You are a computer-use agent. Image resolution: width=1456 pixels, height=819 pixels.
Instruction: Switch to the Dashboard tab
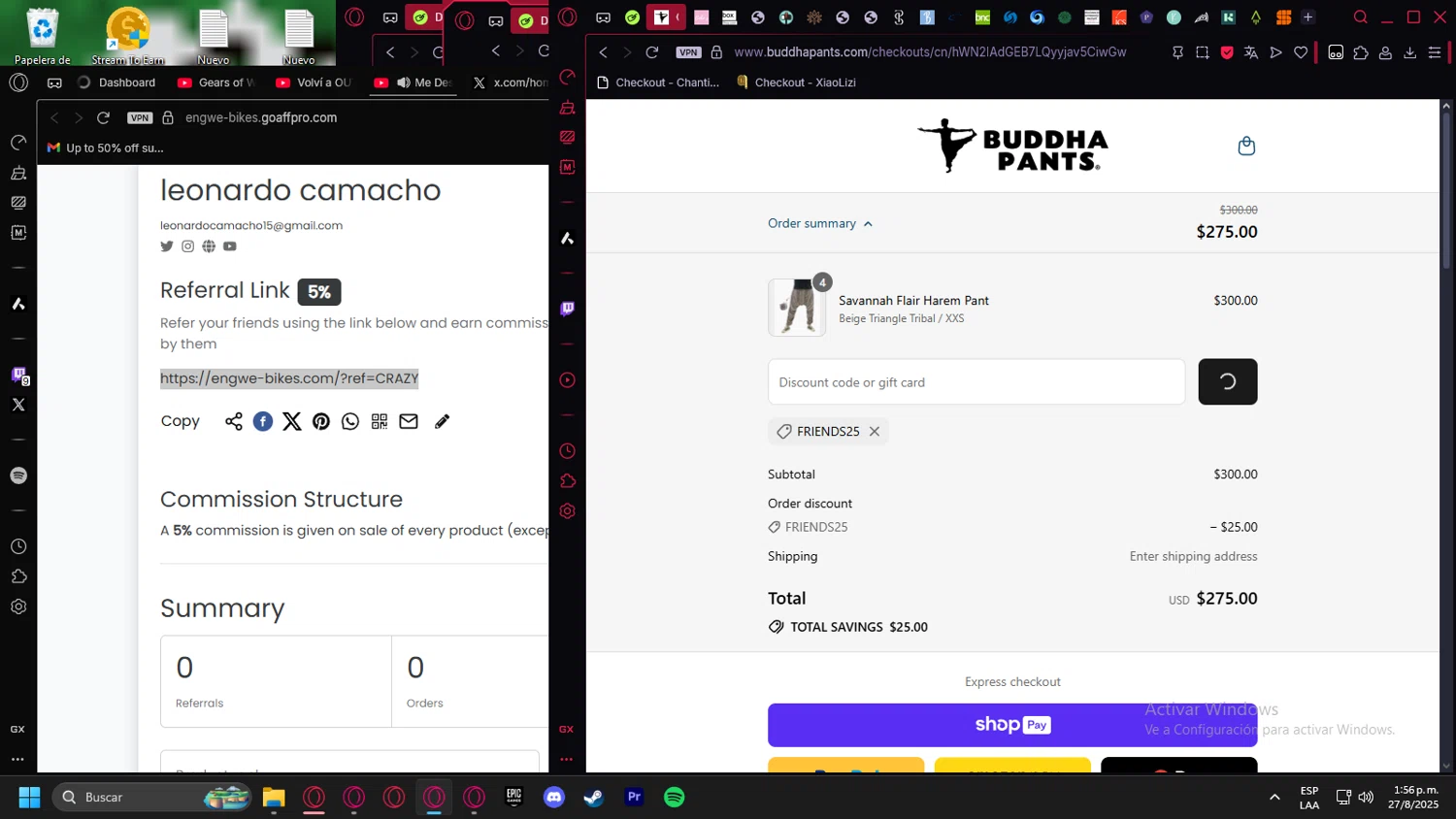tap(117, 82)
